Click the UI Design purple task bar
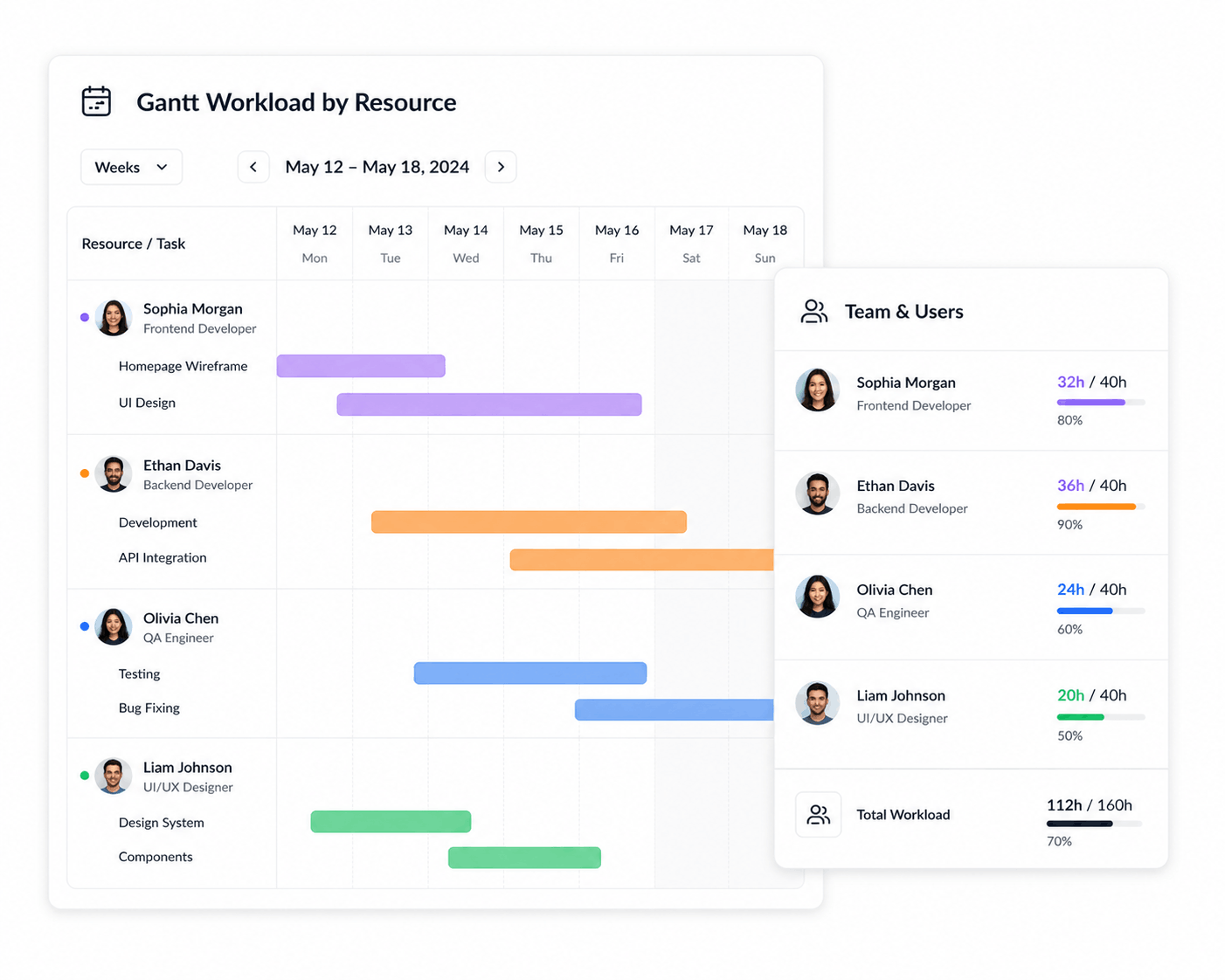This screenshot has width=1225, height=980. coord(489,404)
